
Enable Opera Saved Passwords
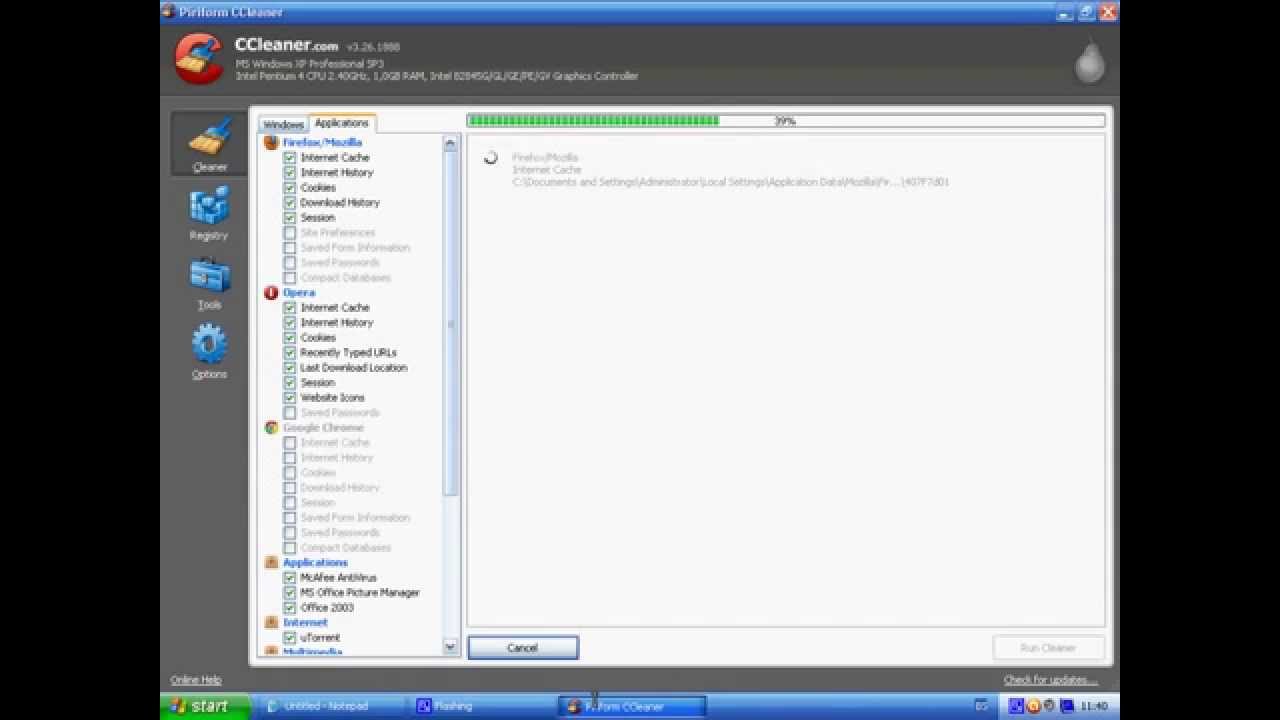pyautogui.click(x=290, y=412)
